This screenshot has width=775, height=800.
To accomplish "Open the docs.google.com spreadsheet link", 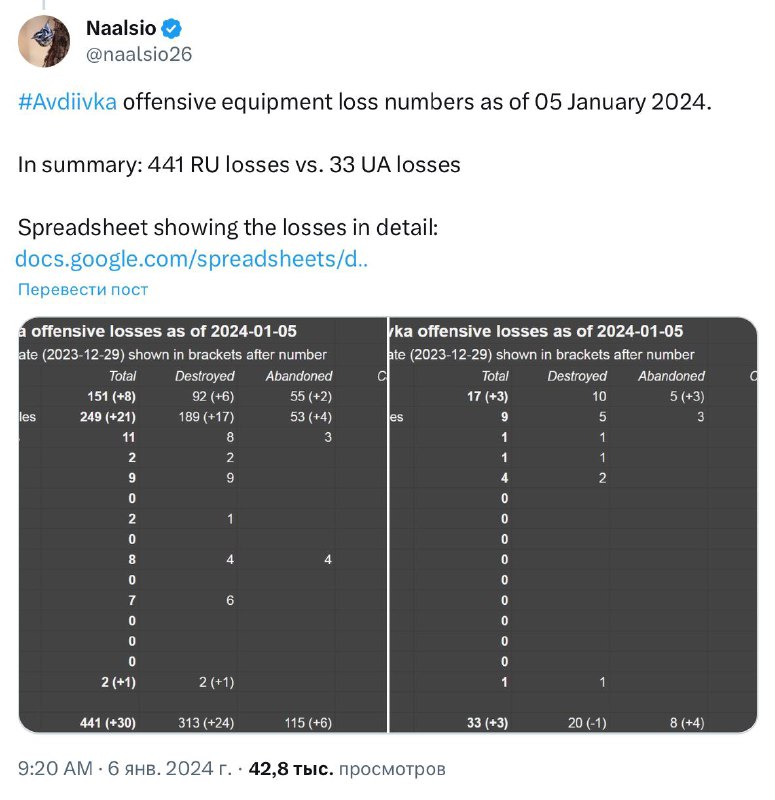I will click(x=191, y=259).
